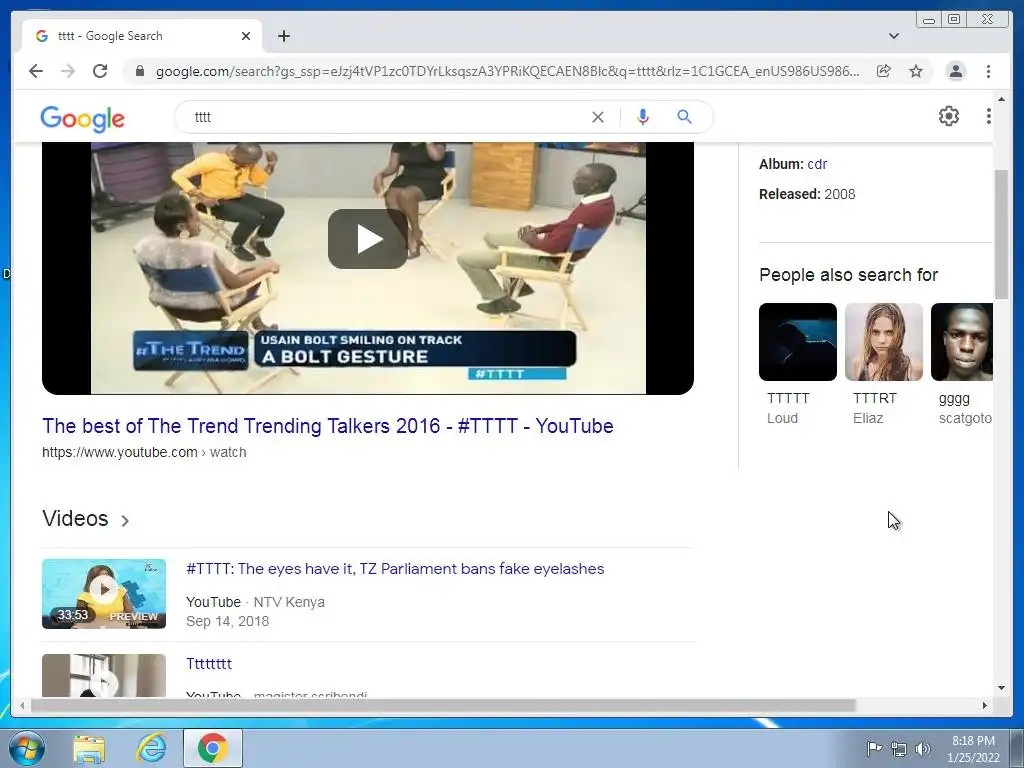Open 'The best of The Trend Trending Talkers 2016' link
This screenshot has height=768, width=1024.
(328, 426)
